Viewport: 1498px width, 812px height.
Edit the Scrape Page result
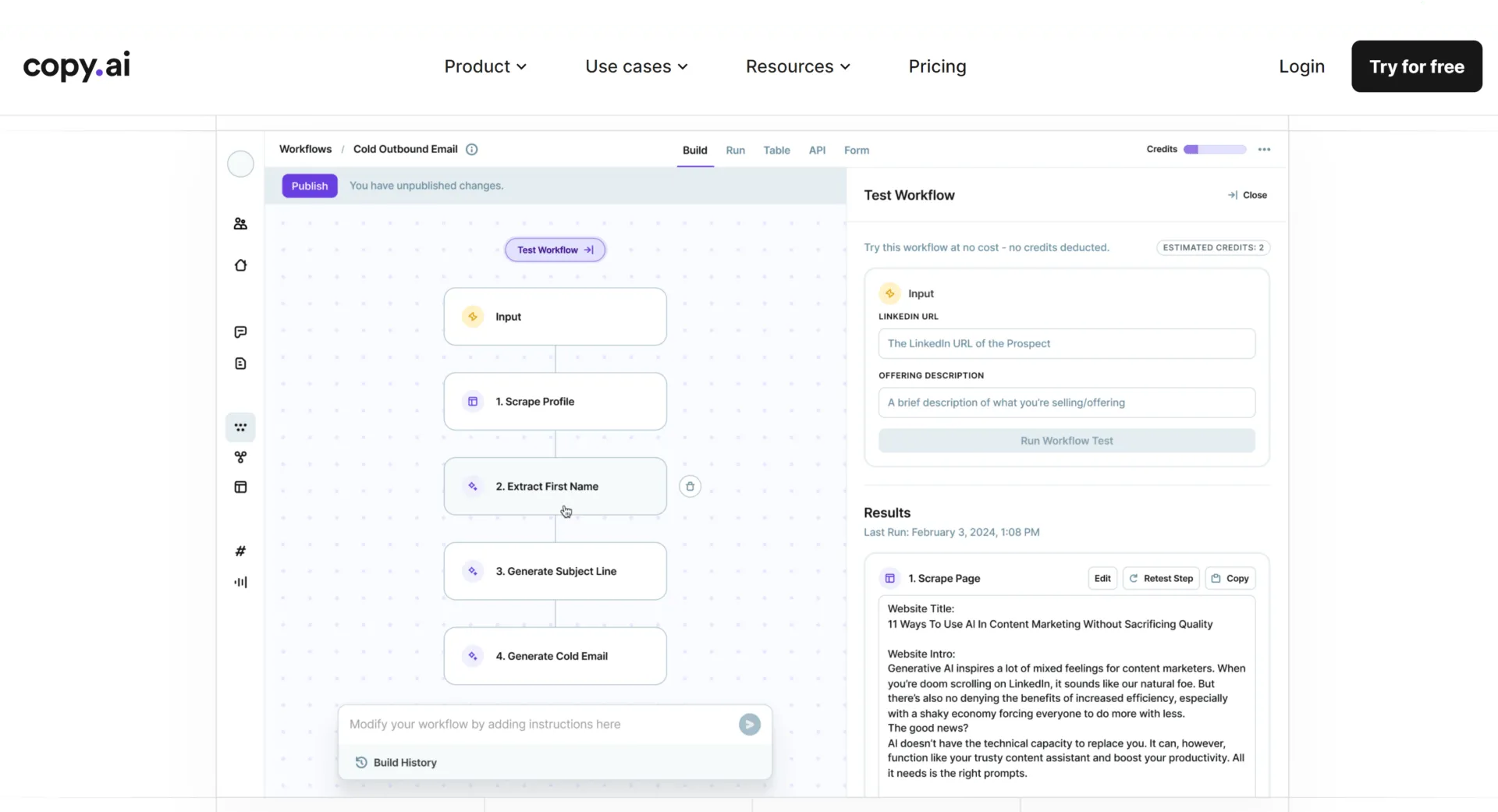tap(1102, 578)
